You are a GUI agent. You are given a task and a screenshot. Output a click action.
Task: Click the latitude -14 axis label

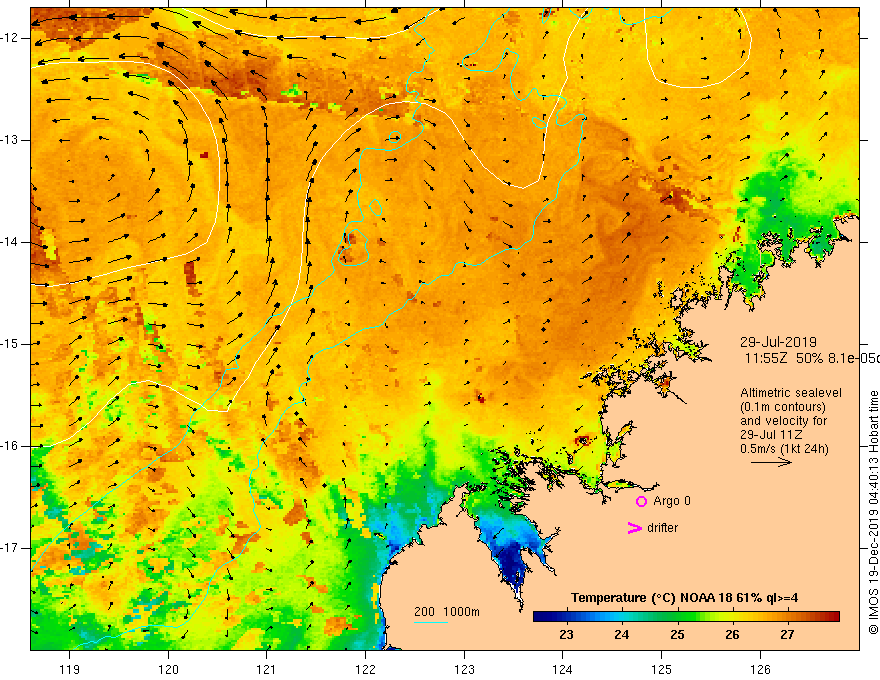tap(10, 242)
